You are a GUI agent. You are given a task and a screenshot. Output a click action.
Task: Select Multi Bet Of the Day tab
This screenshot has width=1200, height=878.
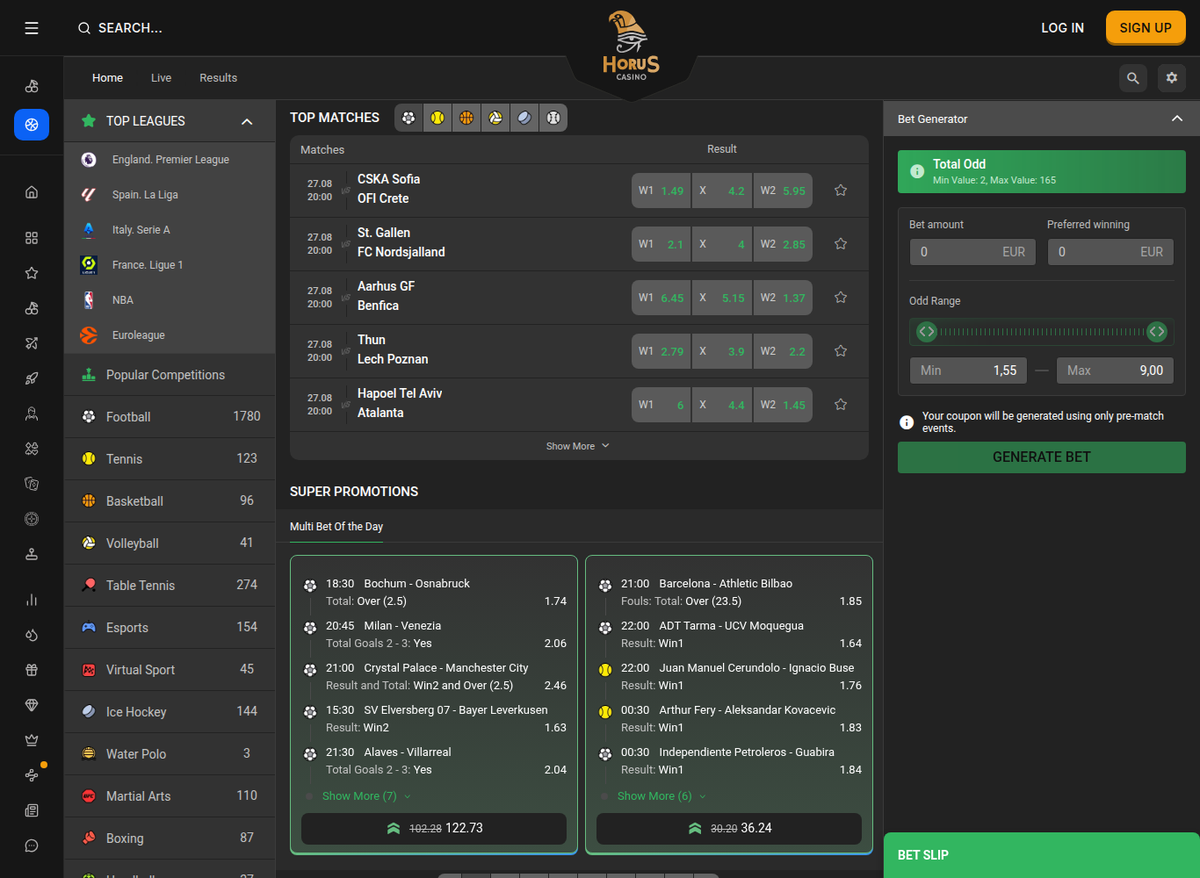click(x=336, y=526)
